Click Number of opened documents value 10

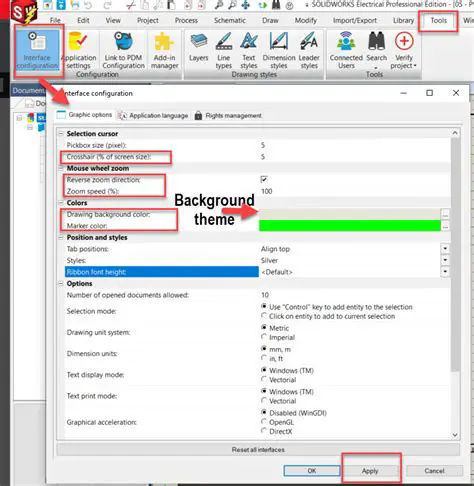point(265,295)
